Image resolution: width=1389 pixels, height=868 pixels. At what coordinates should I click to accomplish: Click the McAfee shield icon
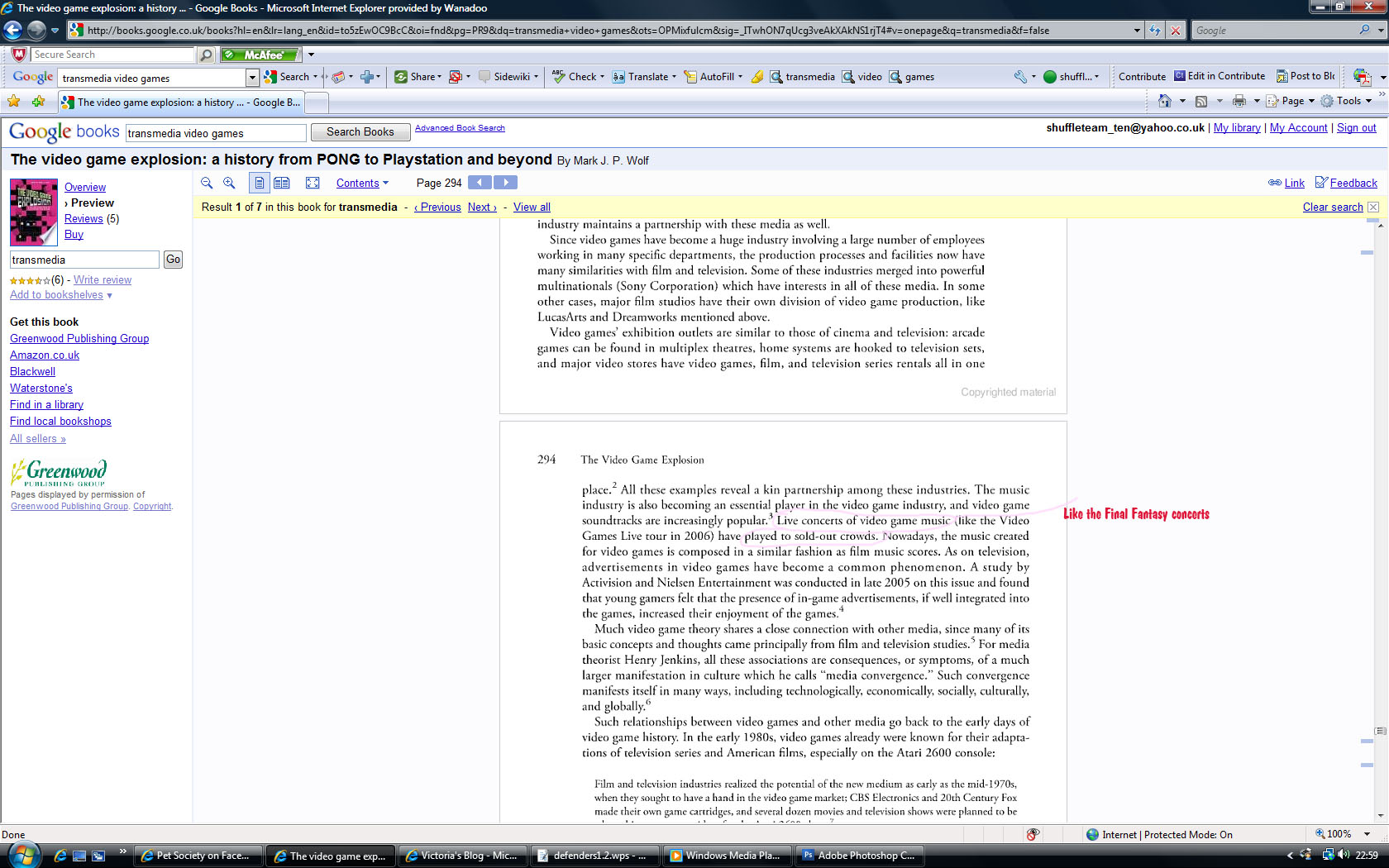[x=19, y=55]
